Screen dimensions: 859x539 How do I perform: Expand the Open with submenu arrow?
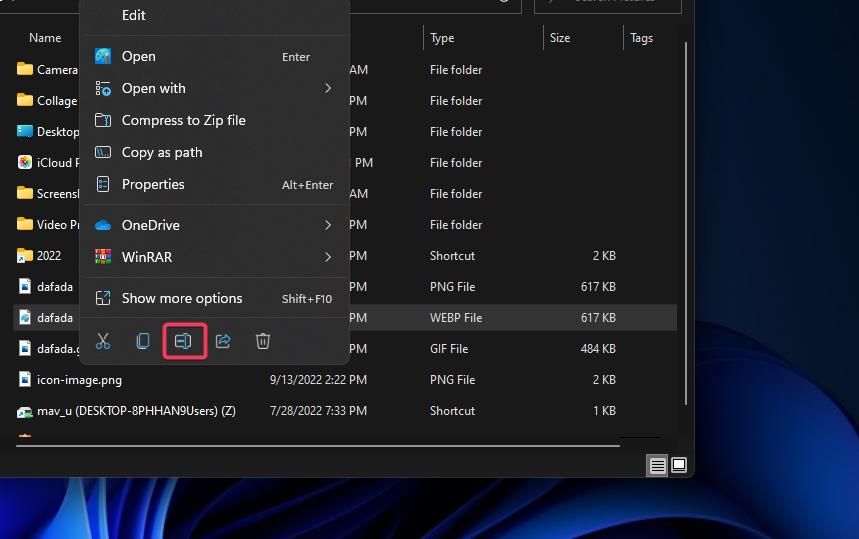328,88
